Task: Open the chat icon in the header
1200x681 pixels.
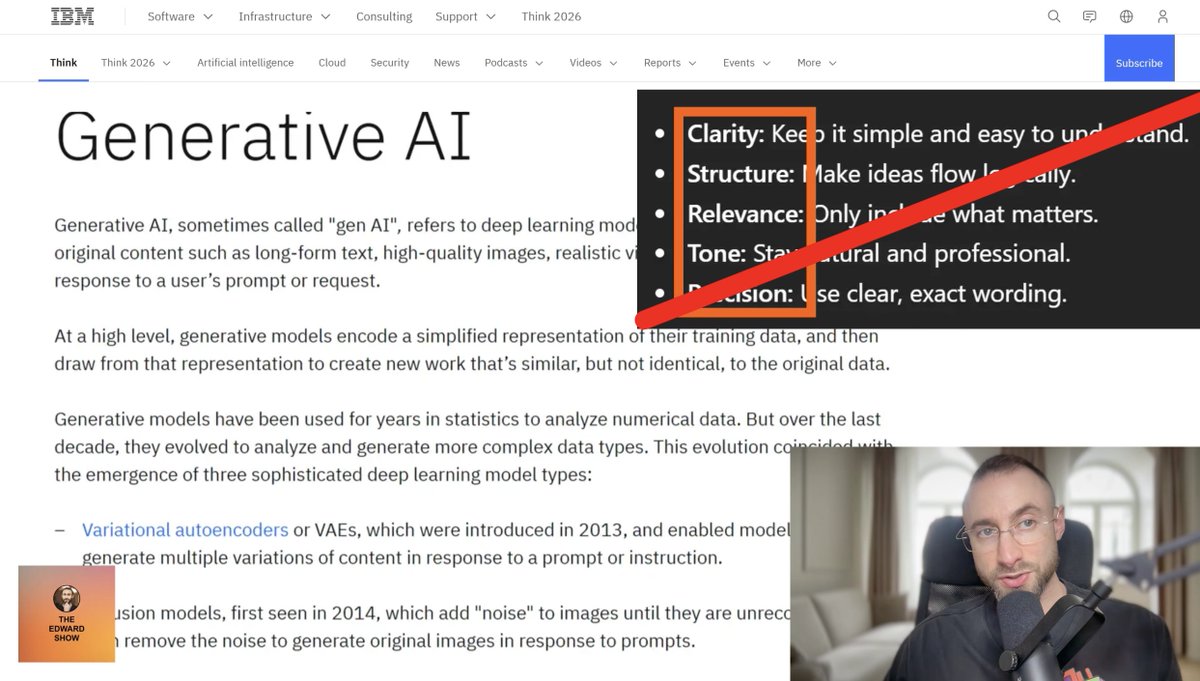Action: coord(1089,16)
